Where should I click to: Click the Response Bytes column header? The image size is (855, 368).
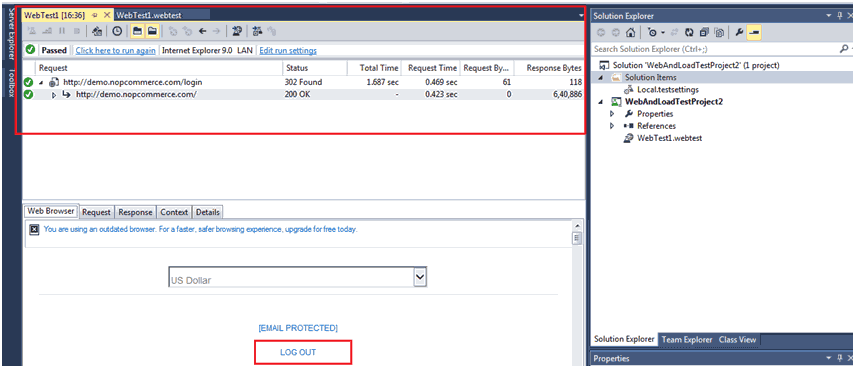click(549, 68)
